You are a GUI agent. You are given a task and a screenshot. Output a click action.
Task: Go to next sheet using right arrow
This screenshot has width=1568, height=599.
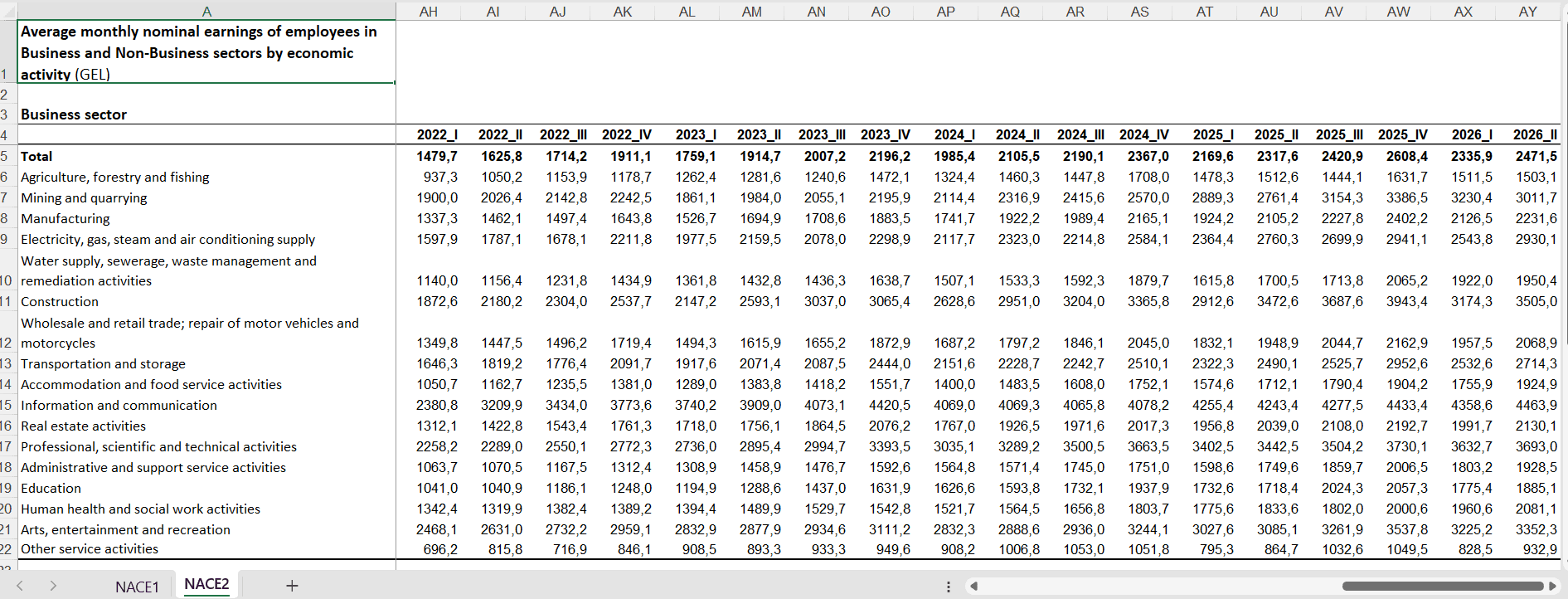53,586
